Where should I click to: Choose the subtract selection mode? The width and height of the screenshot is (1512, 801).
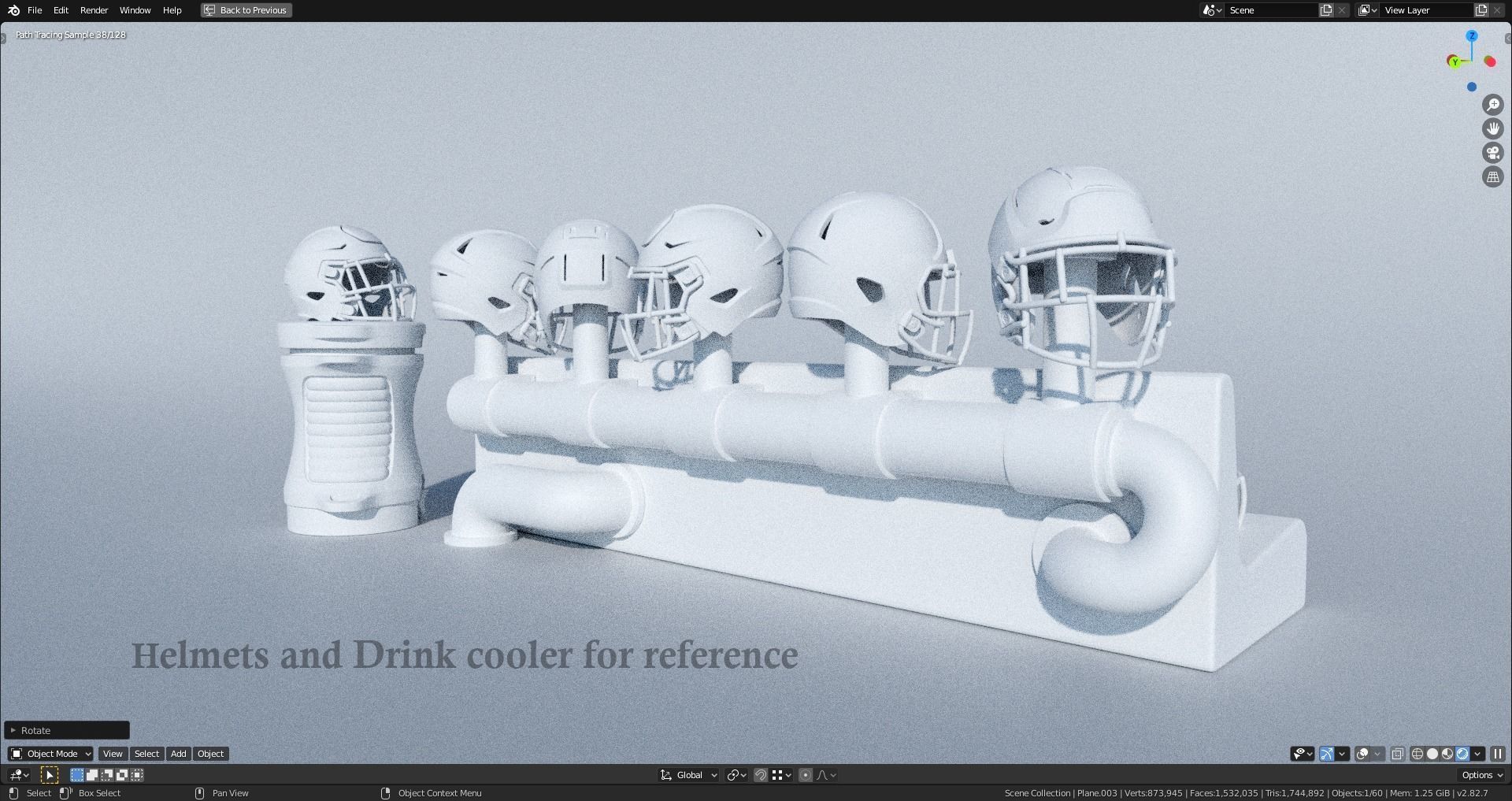107,775
